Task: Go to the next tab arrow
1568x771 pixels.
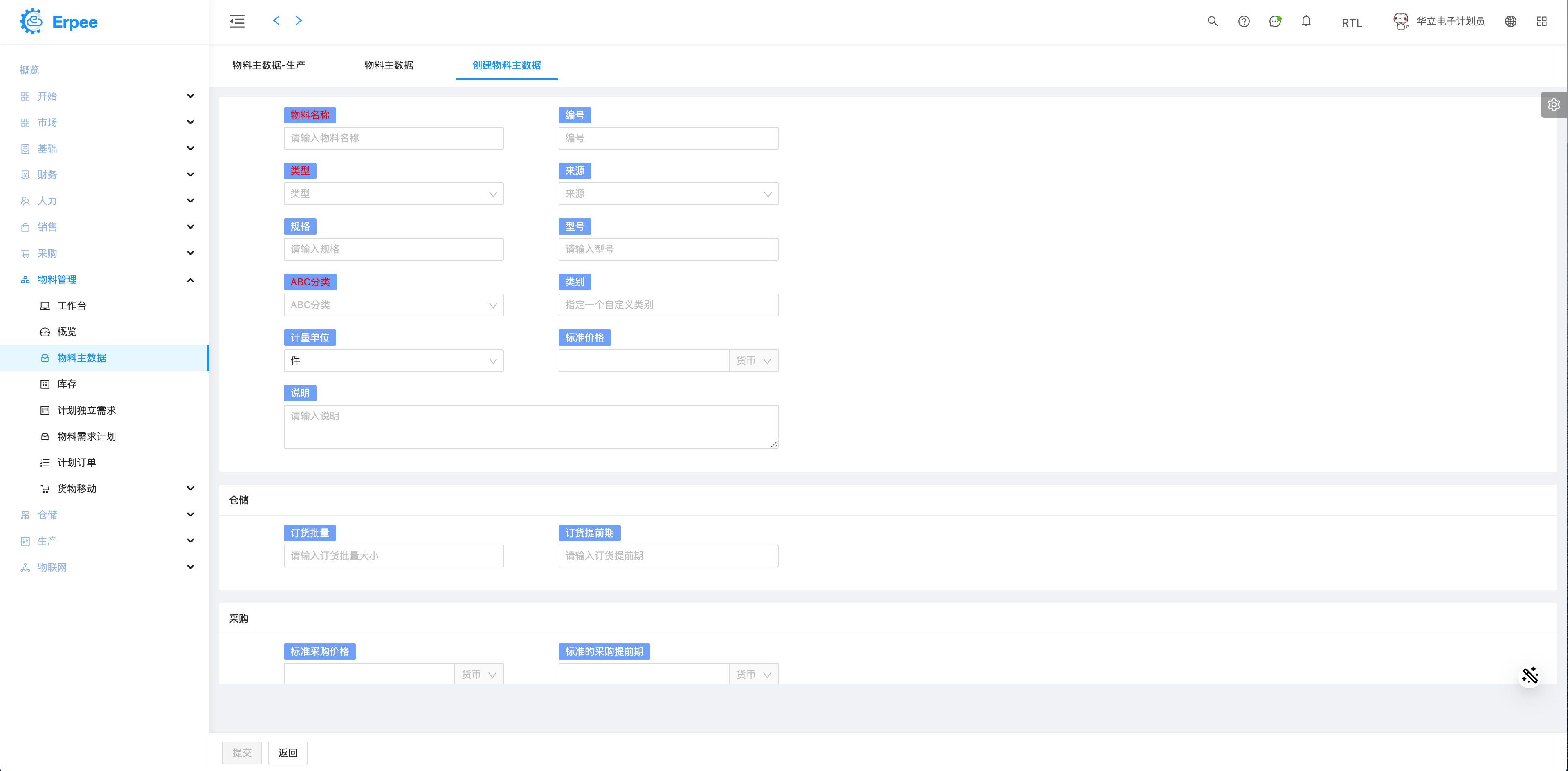Action: 298,21
